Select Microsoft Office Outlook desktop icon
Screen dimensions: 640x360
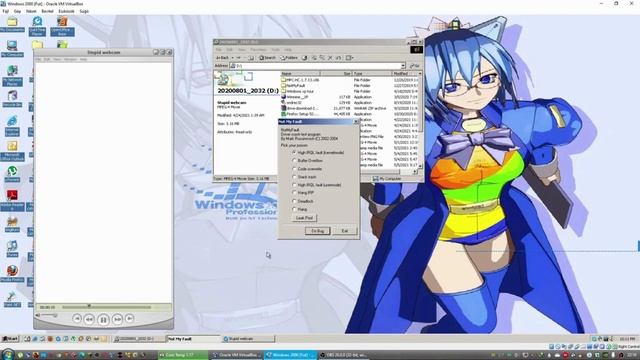12,151
